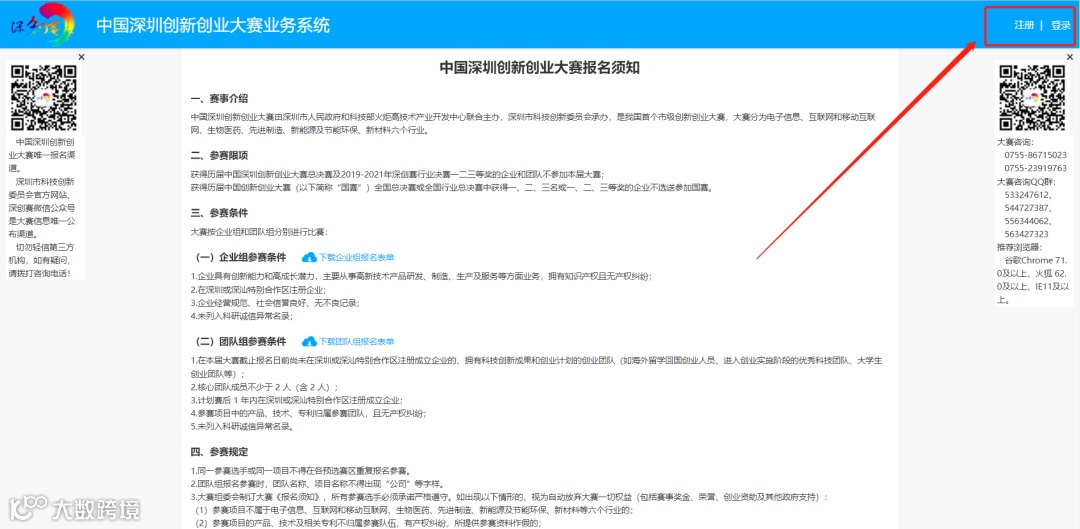1080x529 pixels.
Task: Click header title 中国深圳创新创业大赛业务系统
Action: [213, 25]
